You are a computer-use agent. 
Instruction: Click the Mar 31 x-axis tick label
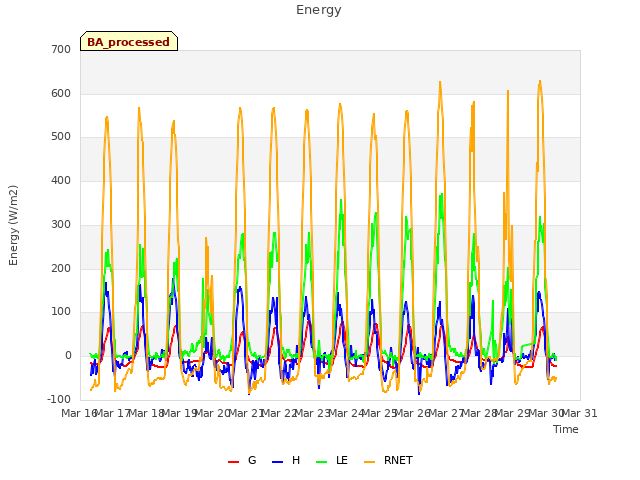[x=580, y=413]
